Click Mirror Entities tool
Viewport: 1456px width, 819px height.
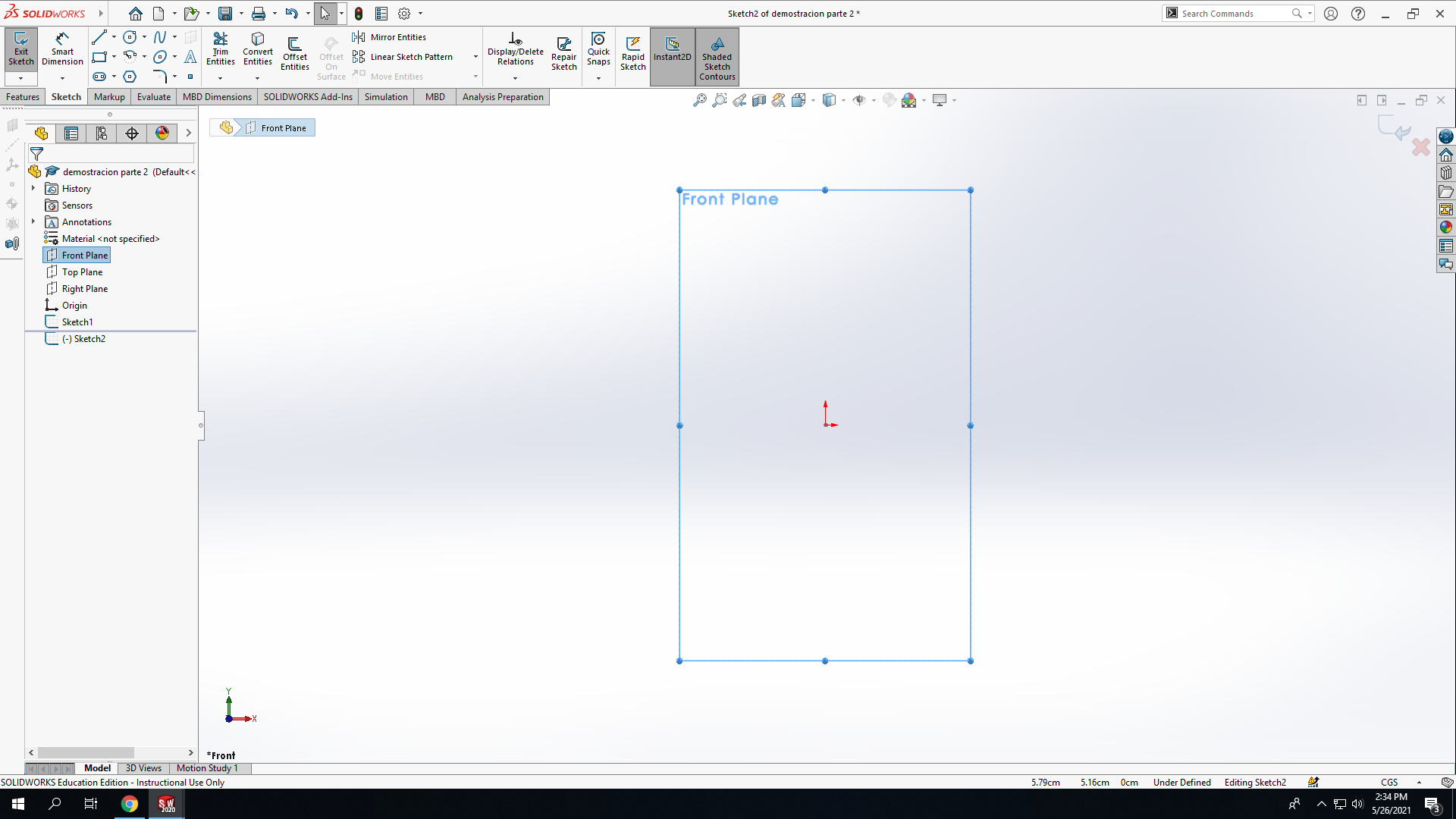tap(389, 37)
